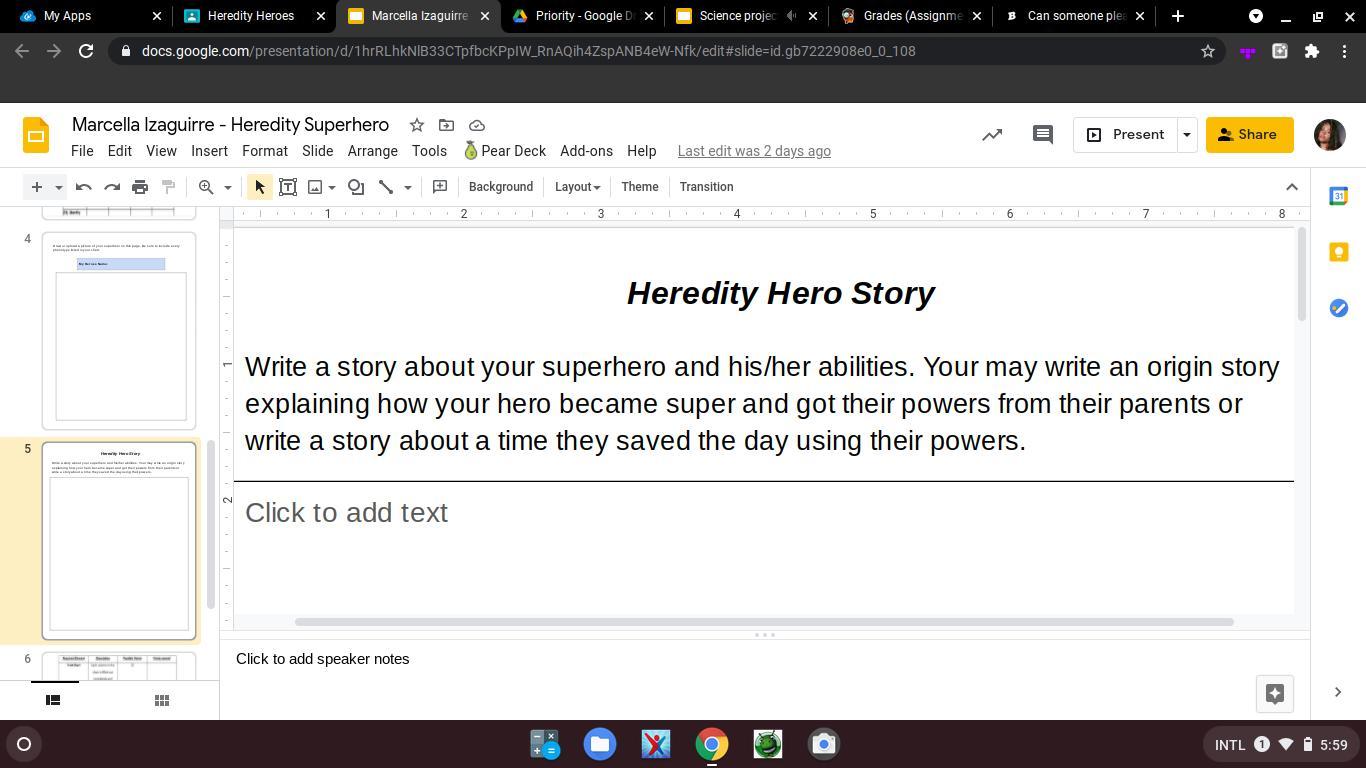Click the Print icon
The width and height of the screenshot is (1366, 768).
pyautogui.click(x=140, y=187)
